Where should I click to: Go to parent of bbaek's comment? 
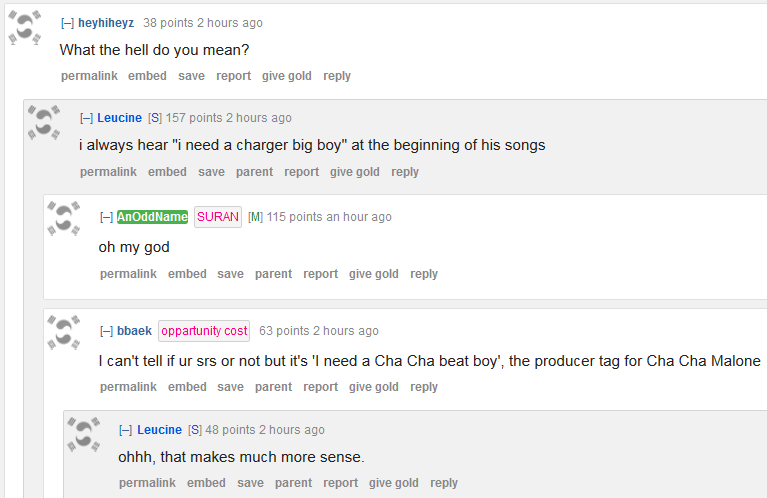pos(273,387)
